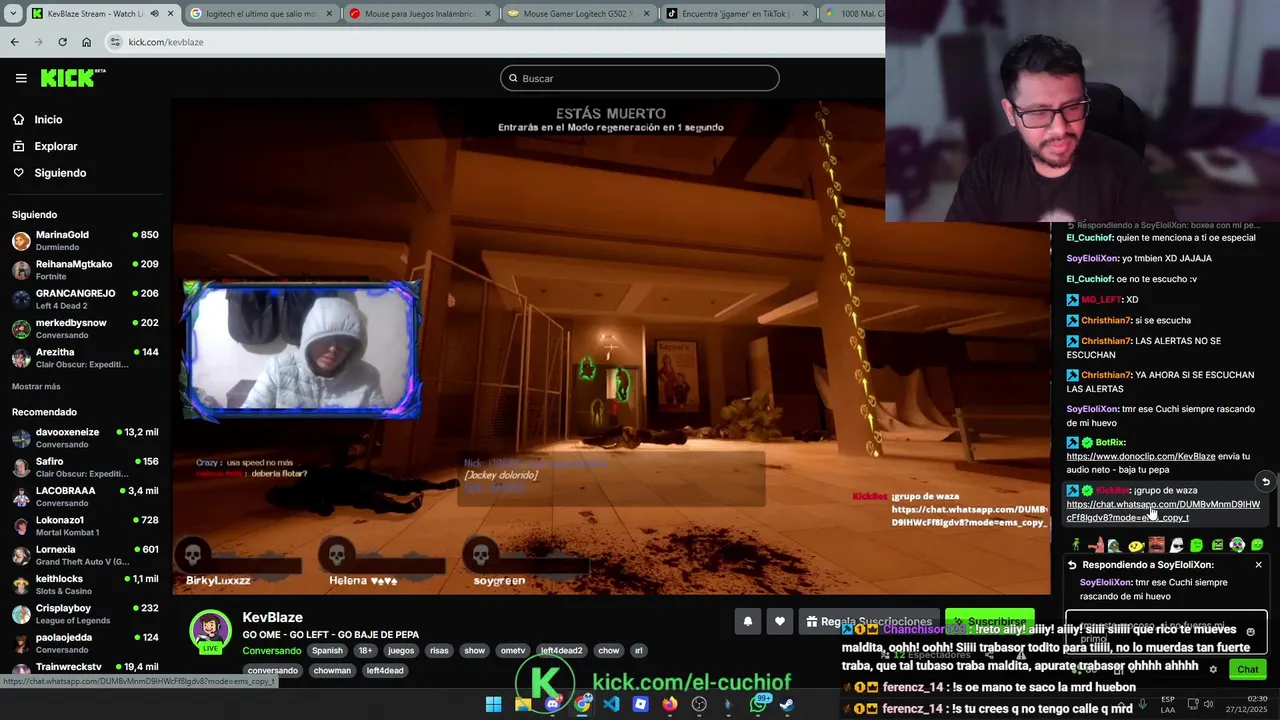The width and height of the screenshot is (1280, 720).
Task: Mute the KevBlaze Stream browser tab audio
Action: click(154, 14)
